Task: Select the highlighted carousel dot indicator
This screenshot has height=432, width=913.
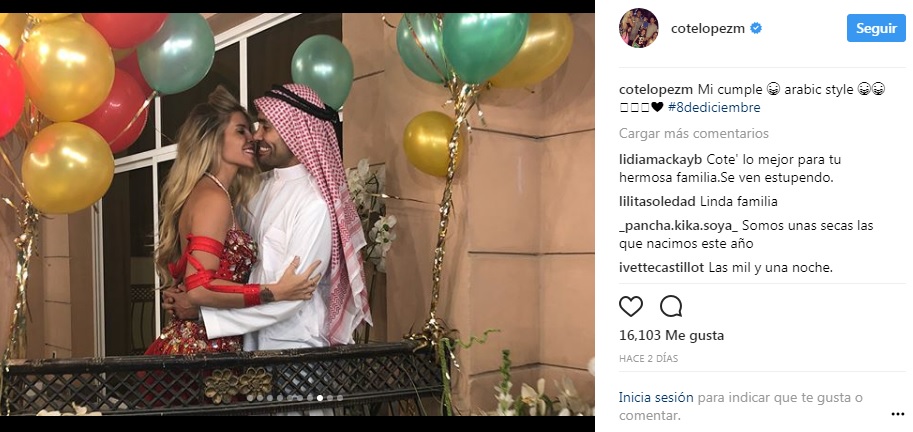Action: click(x=320, y=398)
